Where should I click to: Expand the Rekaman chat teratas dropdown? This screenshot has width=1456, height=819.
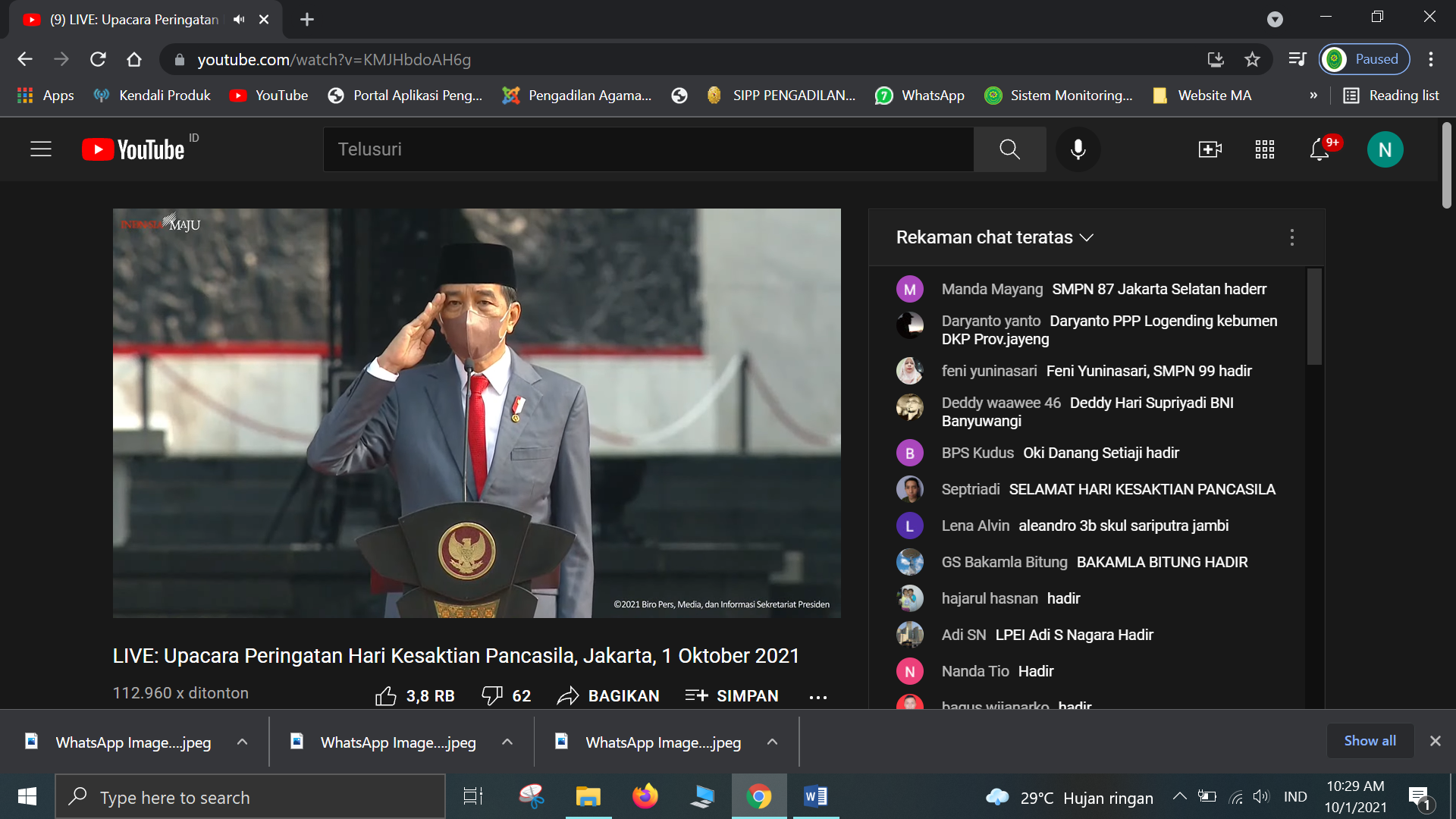pyautogui.click(x=1087, y=237)
